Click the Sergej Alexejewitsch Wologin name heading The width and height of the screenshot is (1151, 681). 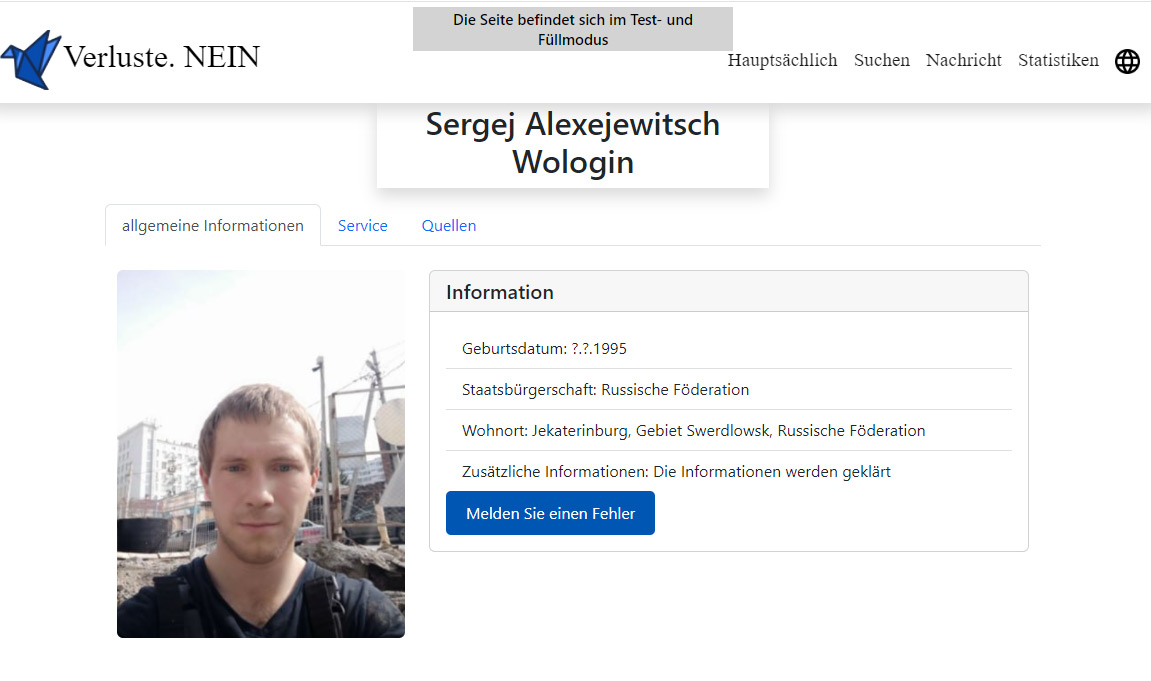573,143
